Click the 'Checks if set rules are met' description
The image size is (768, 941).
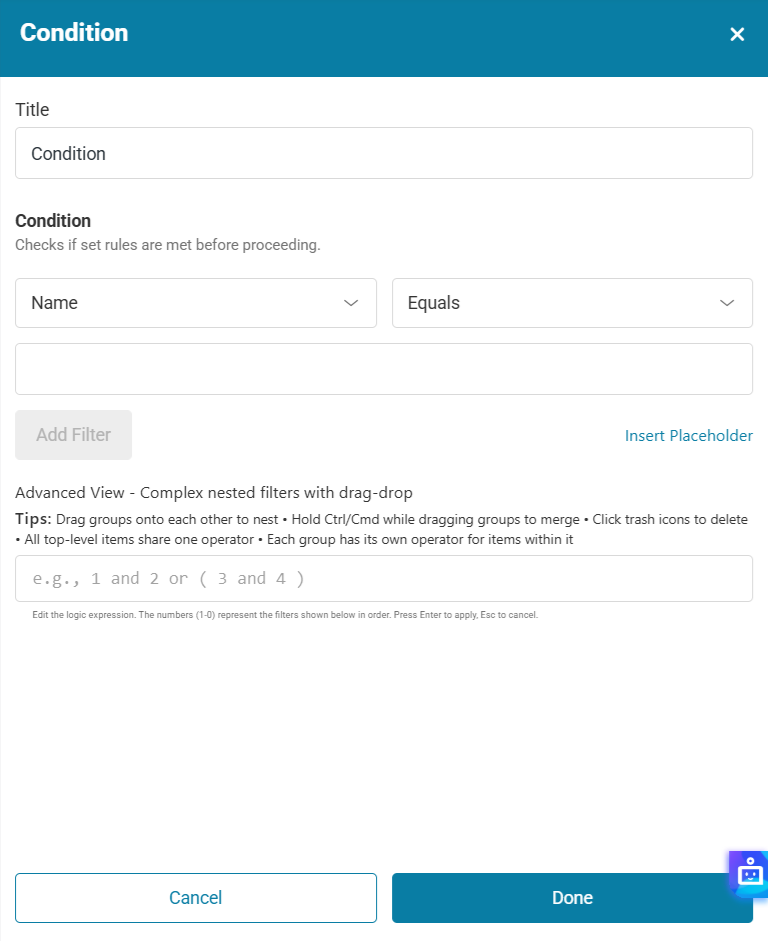(168, 244)
